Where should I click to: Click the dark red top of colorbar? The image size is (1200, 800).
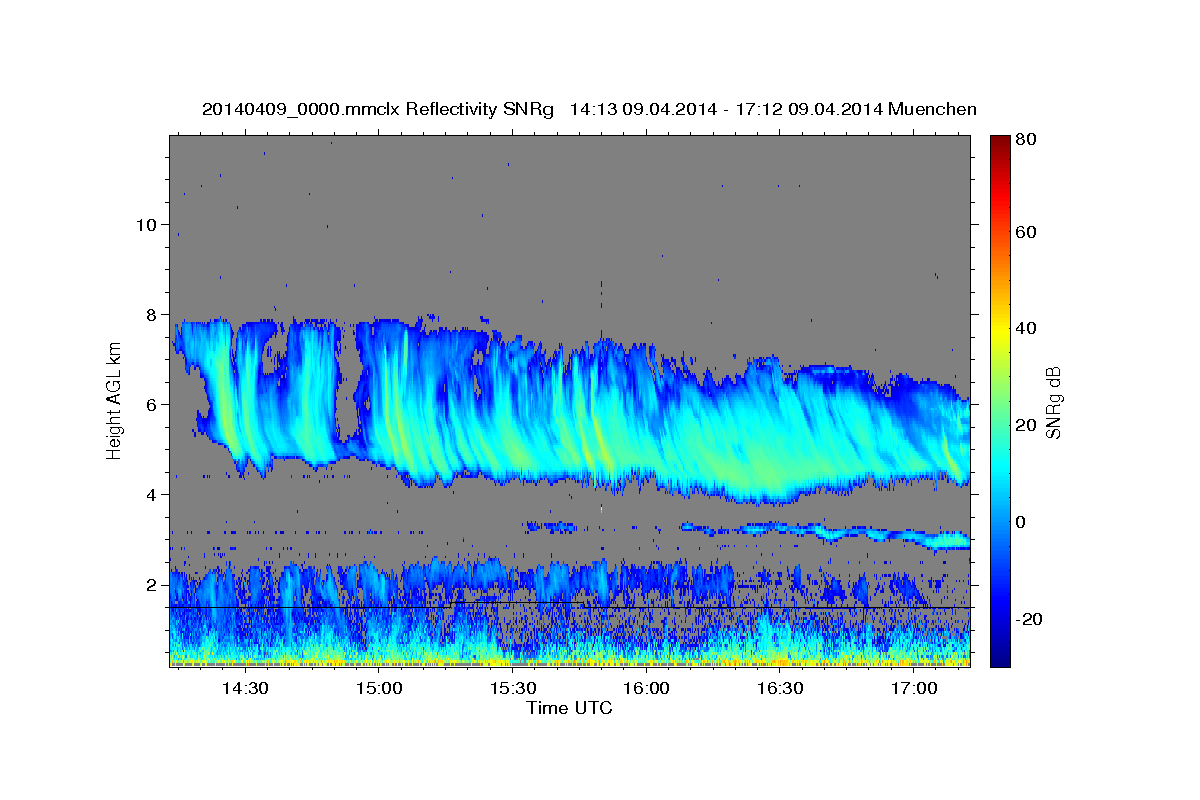(x=1000, y=143)
